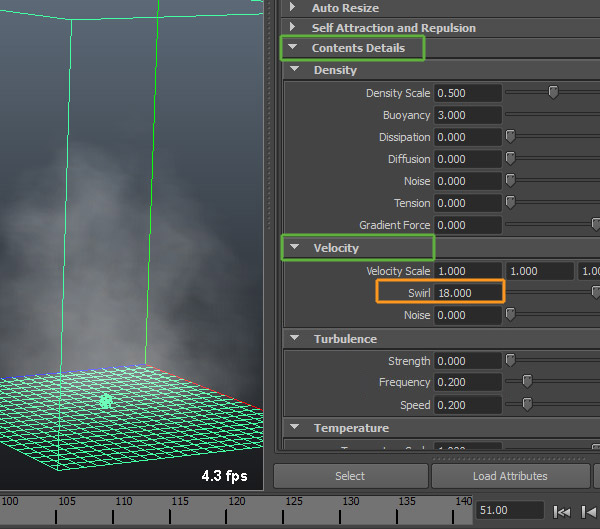Click the Buoyancy attribute label
This screenshot has height=529, width=600.
tap(406, 115)
